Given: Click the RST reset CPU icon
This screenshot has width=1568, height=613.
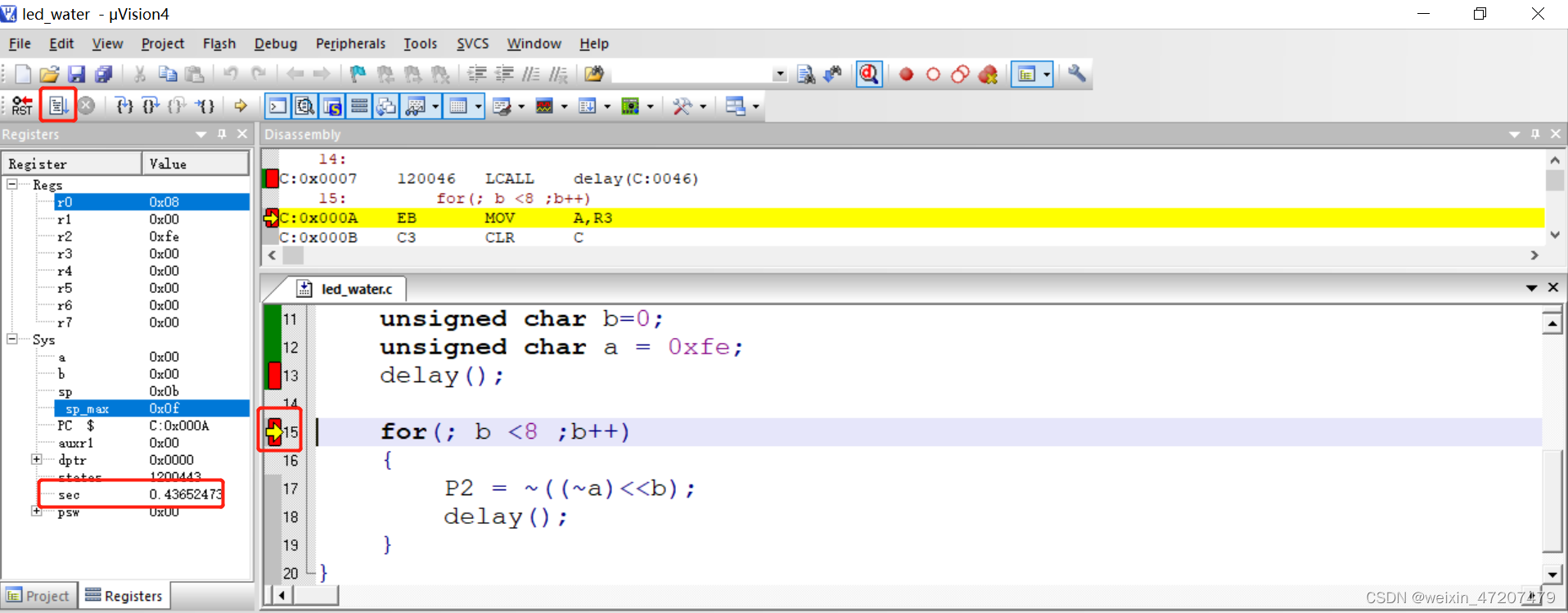Looking at the screenshot, I should click(22, 106).
